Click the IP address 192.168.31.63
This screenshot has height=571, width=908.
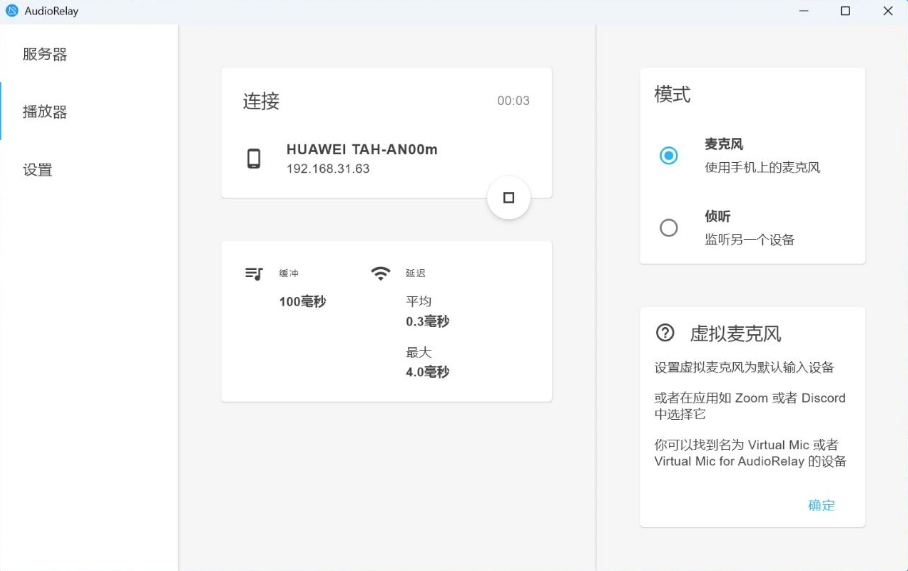point(328,169)
